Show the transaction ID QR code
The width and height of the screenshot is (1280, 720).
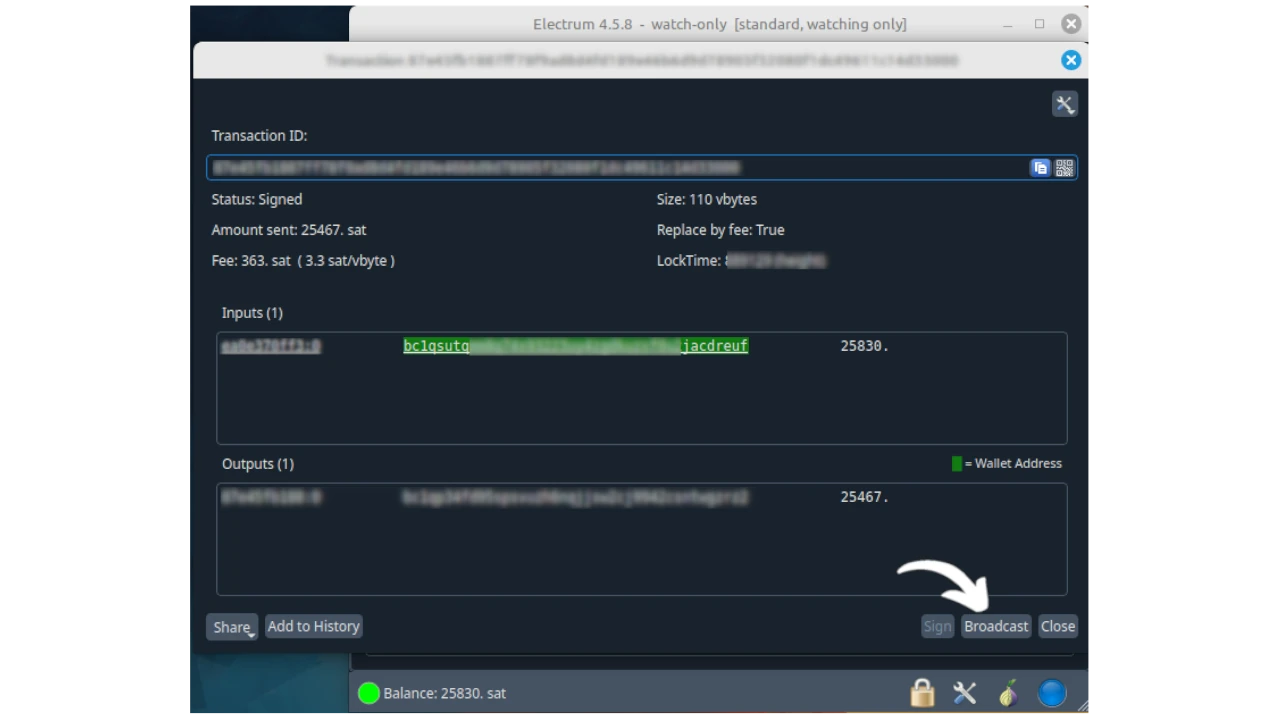pos(1064,168)
